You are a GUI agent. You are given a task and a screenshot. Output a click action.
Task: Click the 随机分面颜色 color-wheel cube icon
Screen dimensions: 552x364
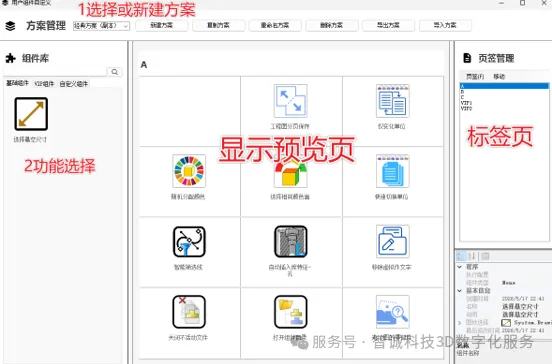point(189,171)
